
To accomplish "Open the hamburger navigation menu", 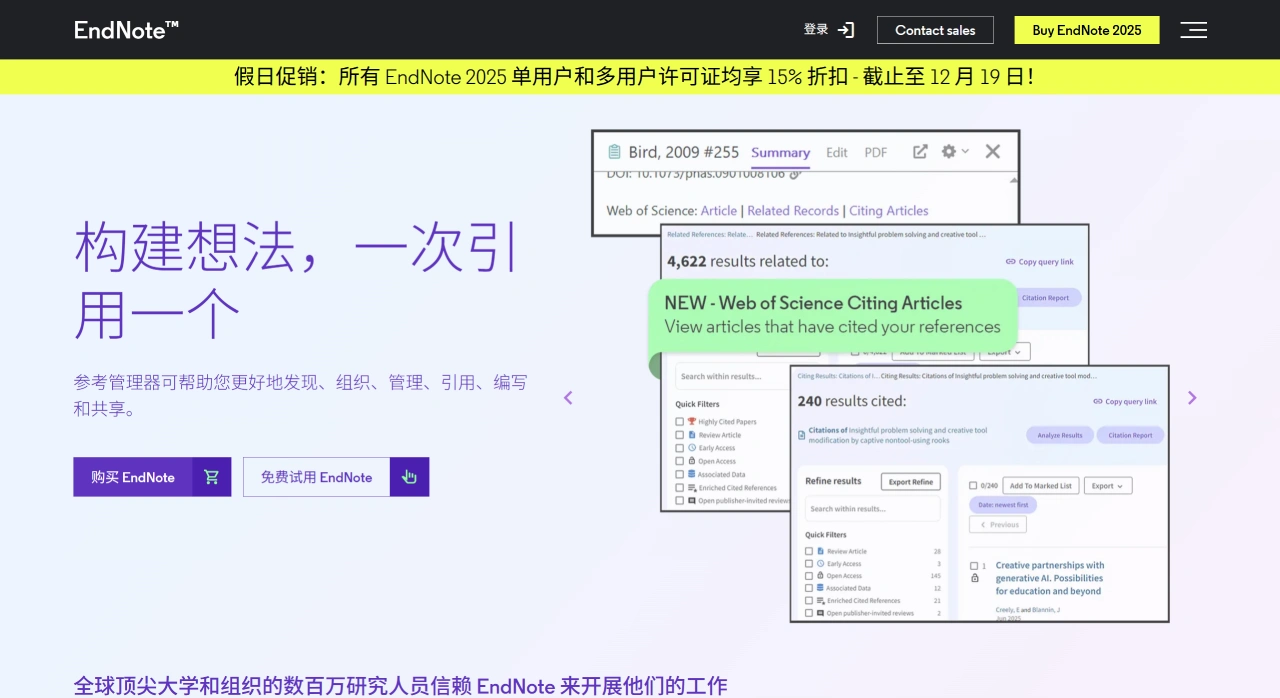I will (x=1193, y=30).
